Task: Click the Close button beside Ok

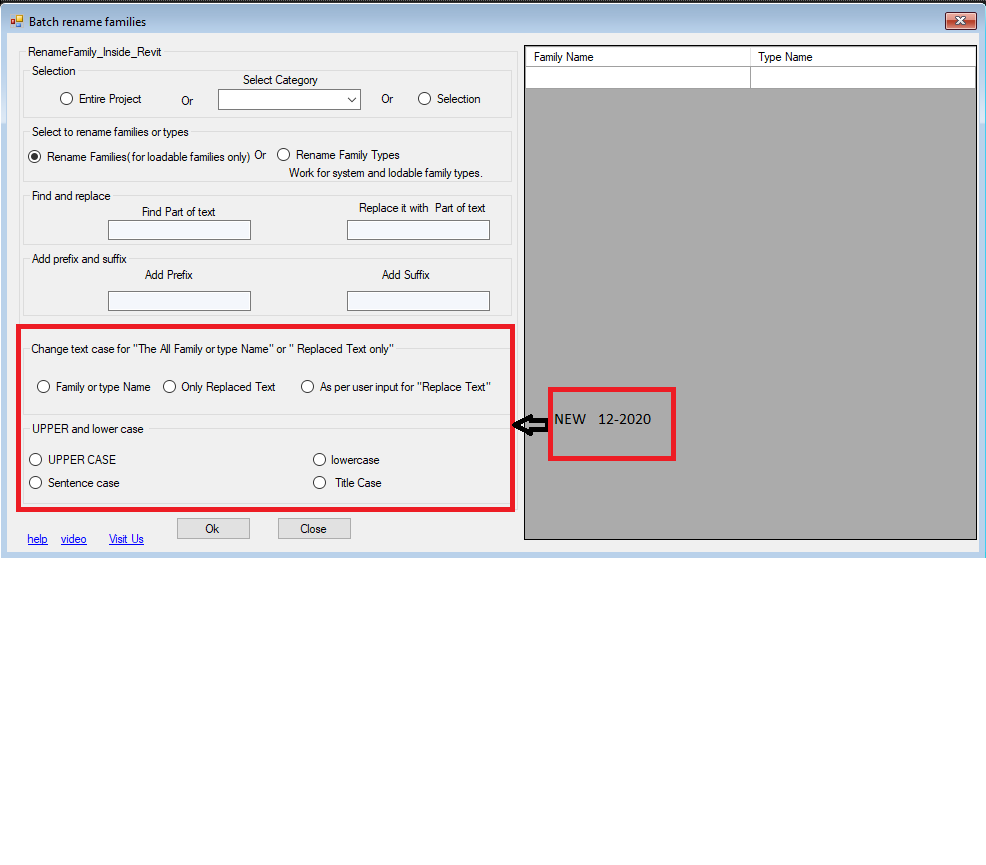Action: [x=314, y=529]
